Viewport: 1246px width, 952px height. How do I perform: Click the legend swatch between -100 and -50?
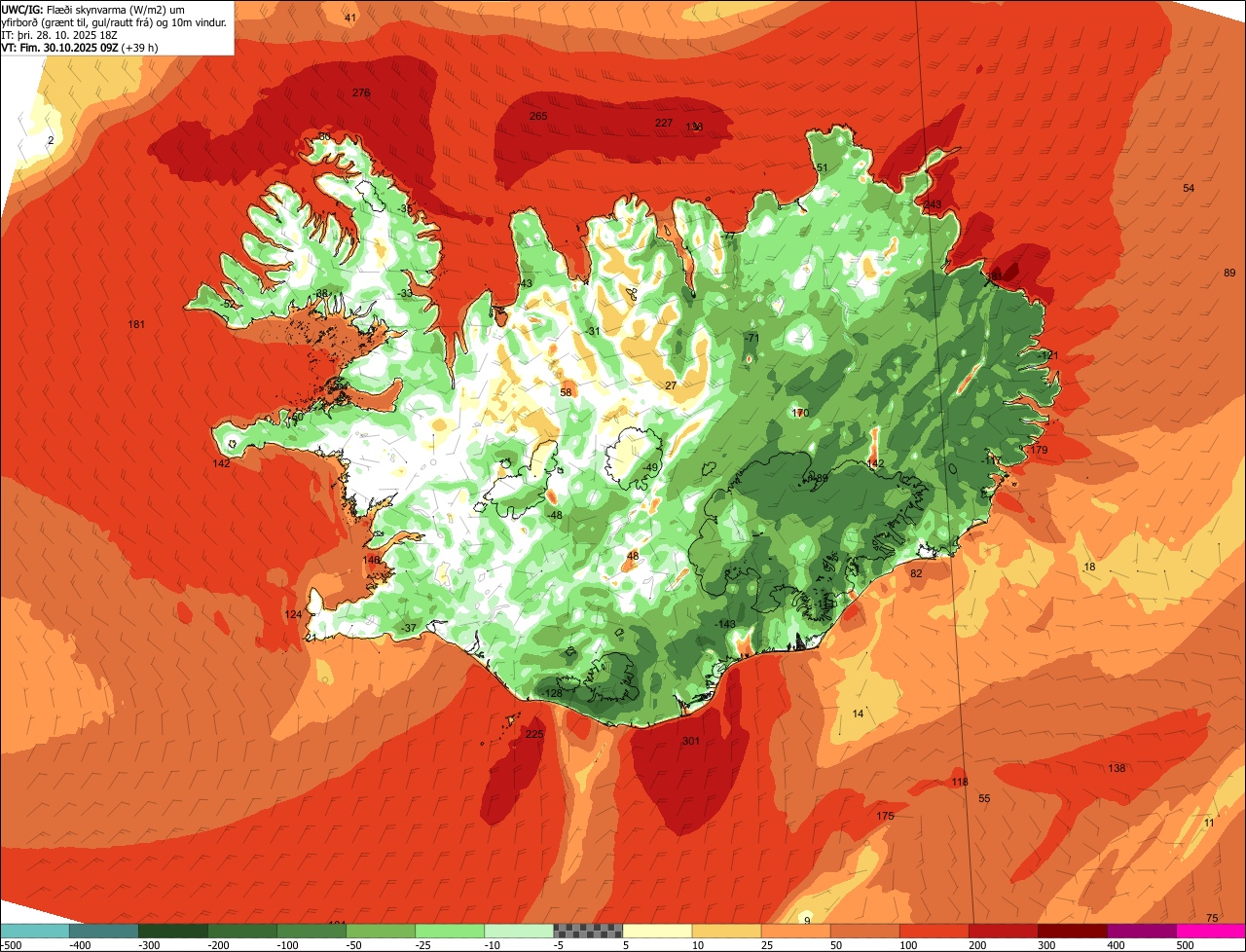point(311,931)
